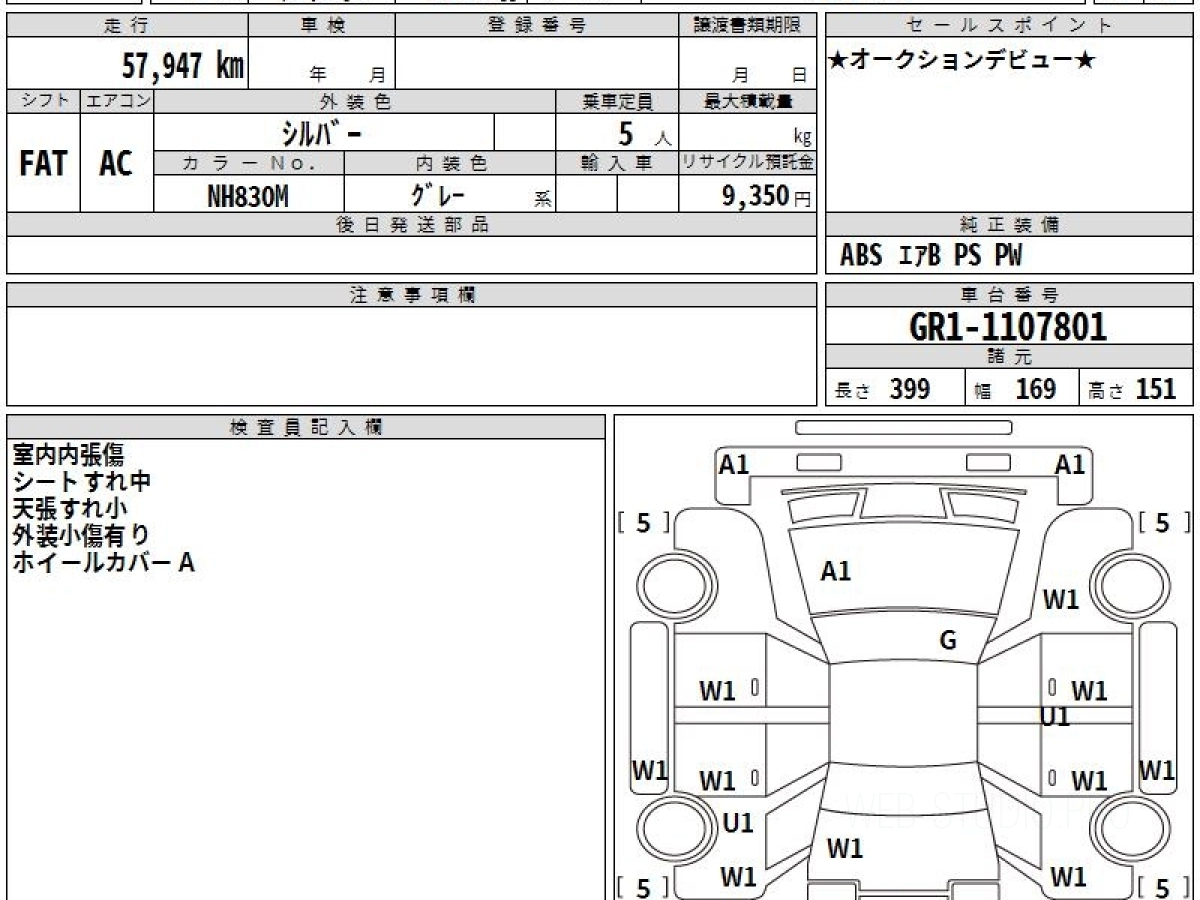Select the 最大積載量 header
Screen dimensions: 1200x900
click(747, 101)
